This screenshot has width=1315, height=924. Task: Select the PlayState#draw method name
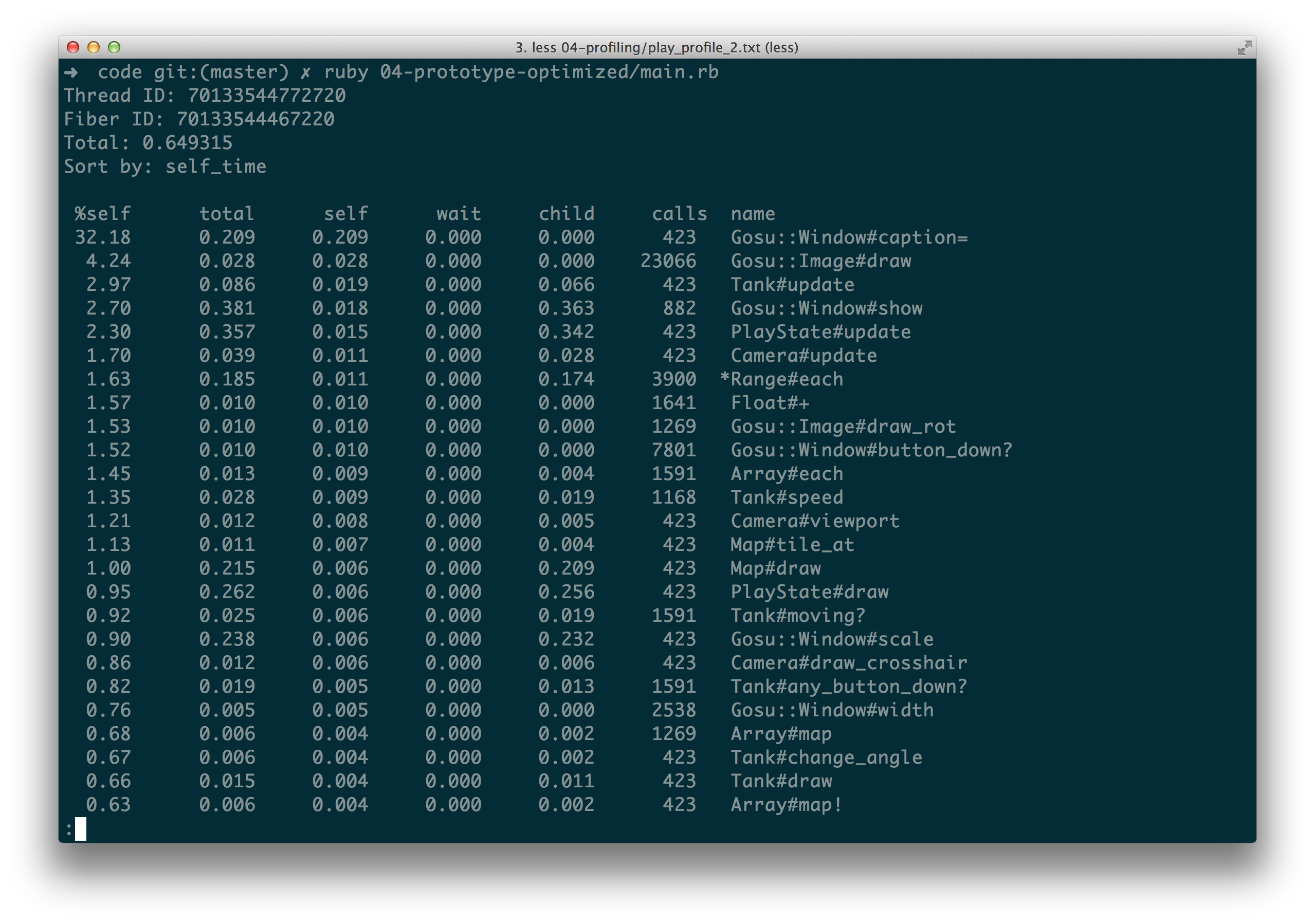point(810,592)
